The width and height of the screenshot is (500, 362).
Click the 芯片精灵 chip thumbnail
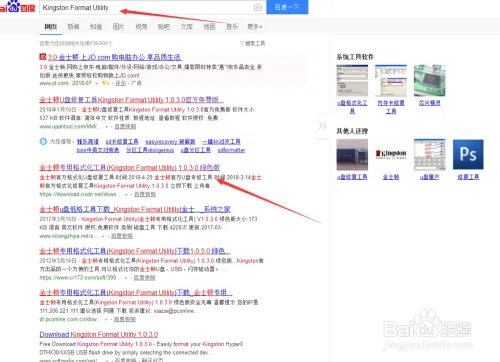(430, 80)
